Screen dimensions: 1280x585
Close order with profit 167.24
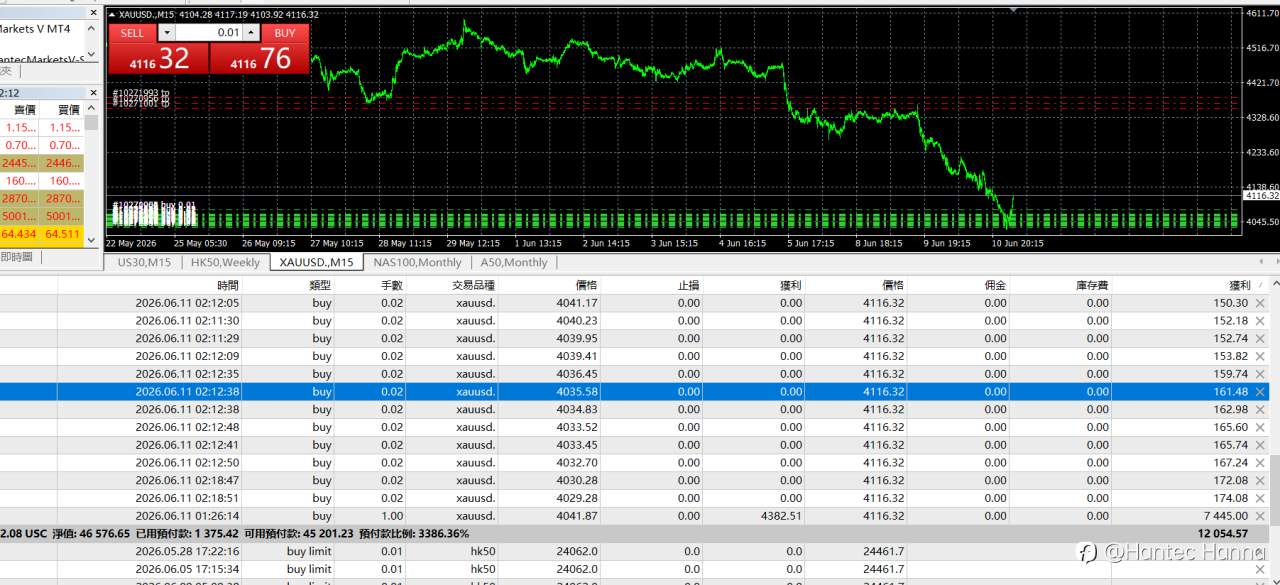coord(1260,463)
